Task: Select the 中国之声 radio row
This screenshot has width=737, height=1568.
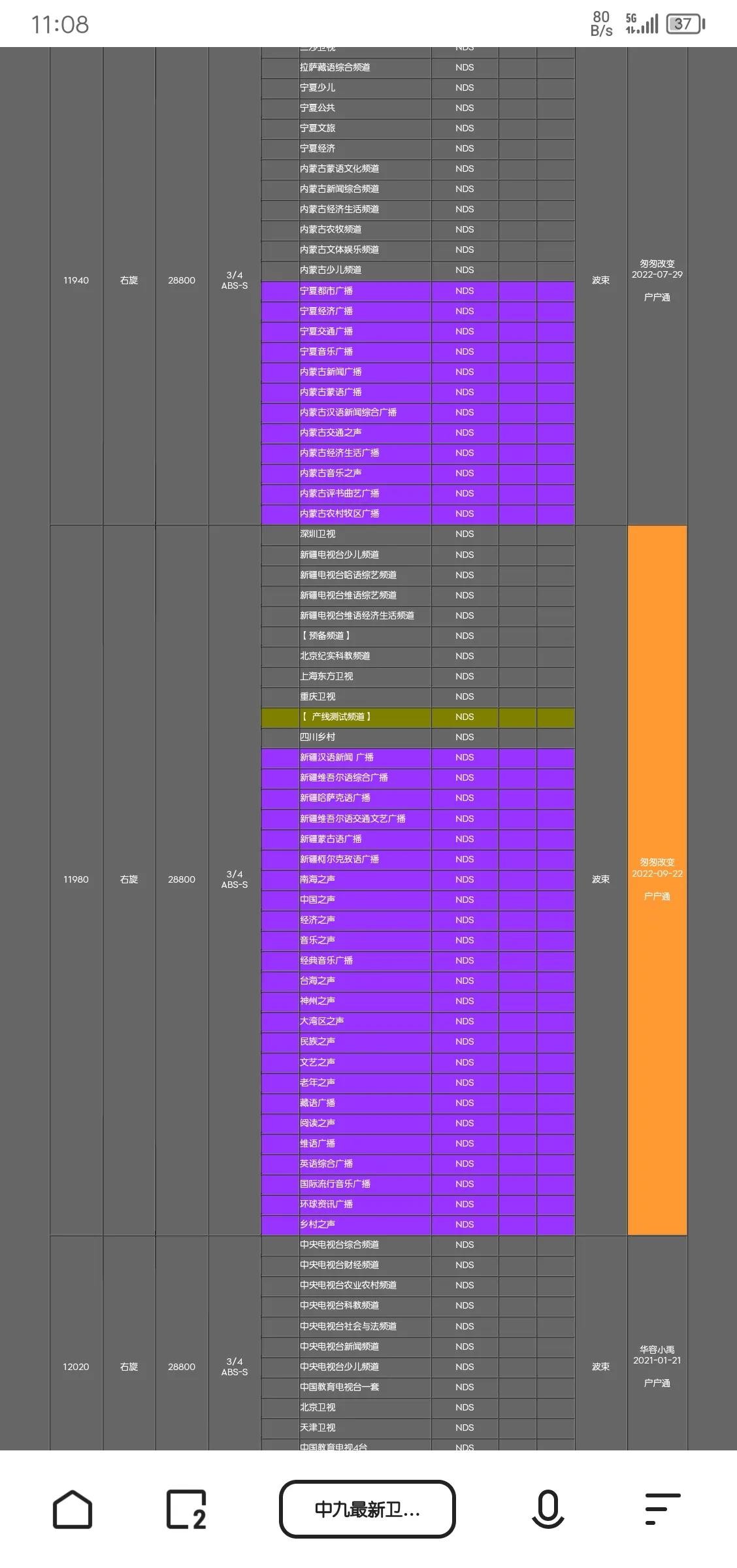Action: pyautogui.click(x=418, y=900)
